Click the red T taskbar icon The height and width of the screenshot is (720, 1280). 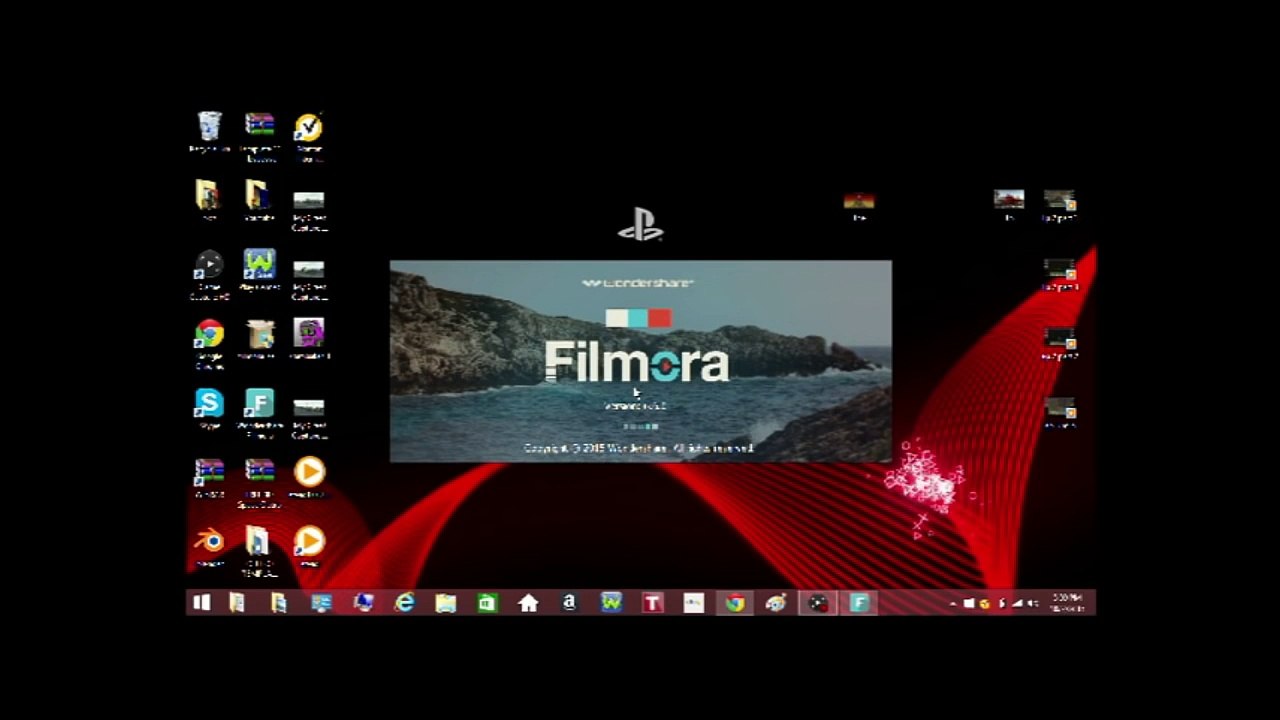[653, 603]
